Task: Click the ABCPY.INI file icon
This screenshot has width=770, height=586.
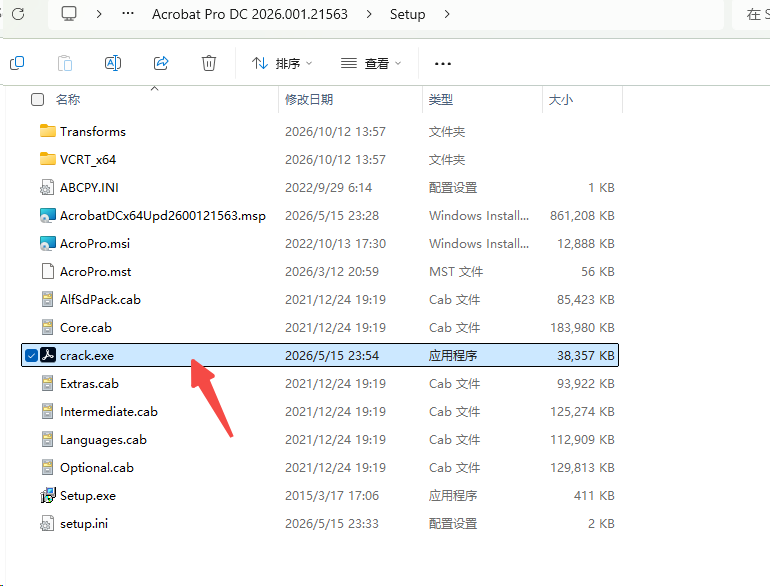Action: pos(47,187)
